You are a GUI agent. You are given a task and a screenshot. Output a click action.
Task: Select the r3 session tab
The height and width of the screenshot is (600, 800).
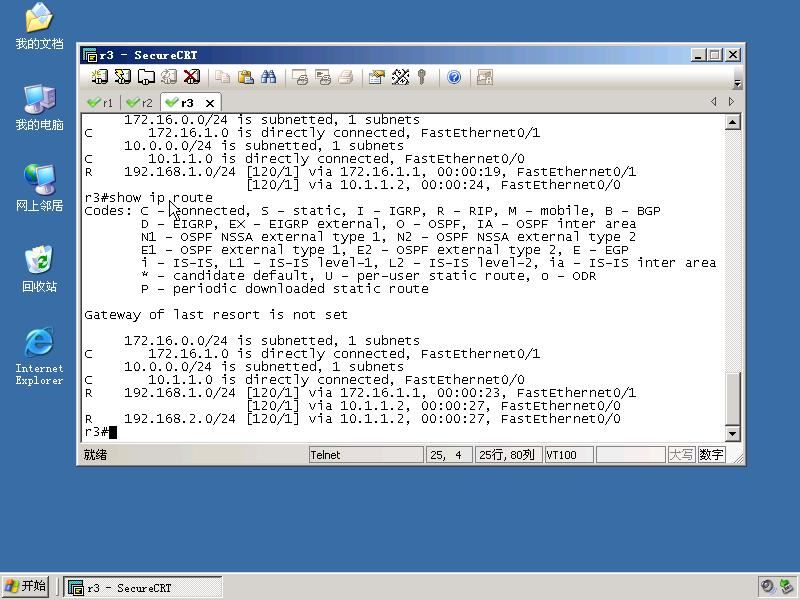pyautogui.click(x=180, y=103)
